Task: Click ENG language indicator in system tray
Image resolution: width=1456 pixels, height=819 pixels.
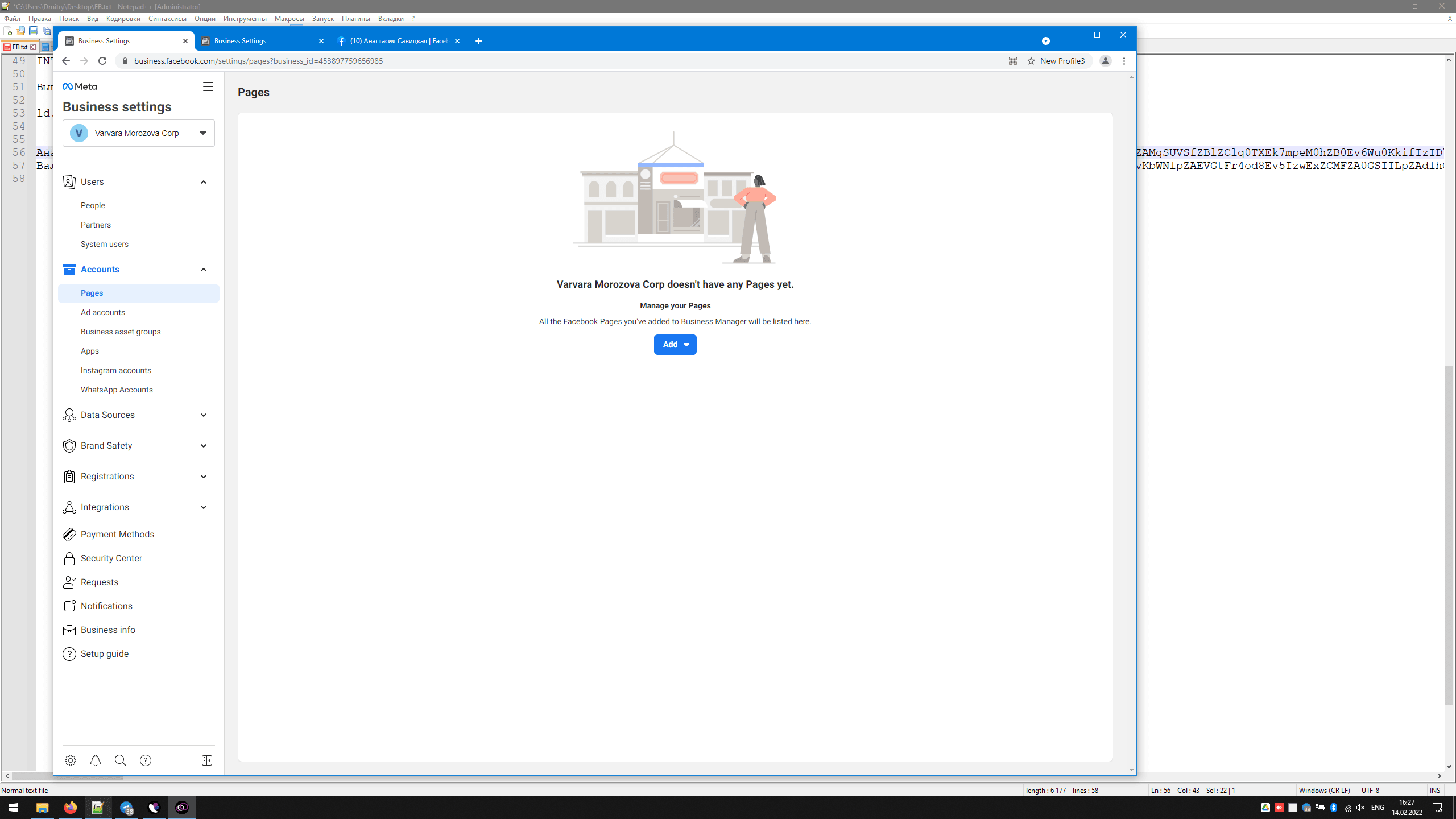Action: 1378,808
